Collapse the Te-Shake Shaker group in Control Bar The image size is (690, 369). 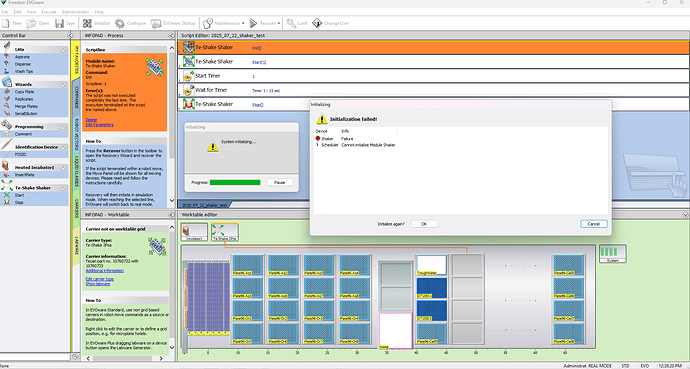coord(63,188)
